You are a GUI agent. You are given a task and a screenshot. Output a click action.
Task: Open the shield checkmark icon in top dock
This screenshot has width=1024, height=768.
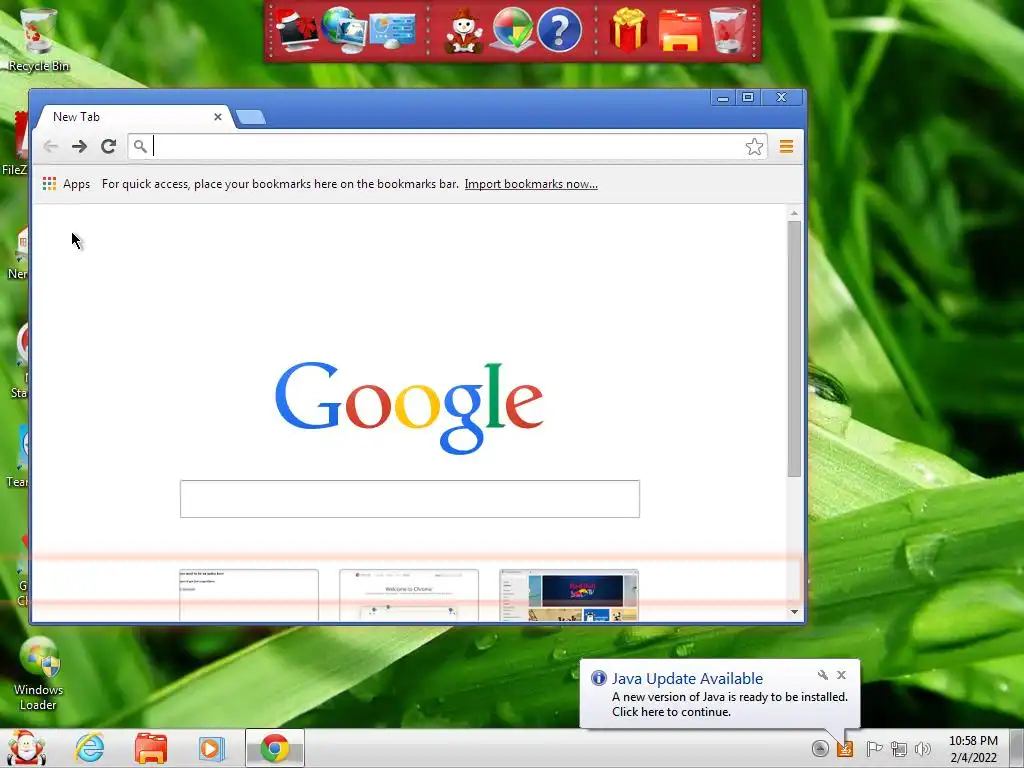512,30
